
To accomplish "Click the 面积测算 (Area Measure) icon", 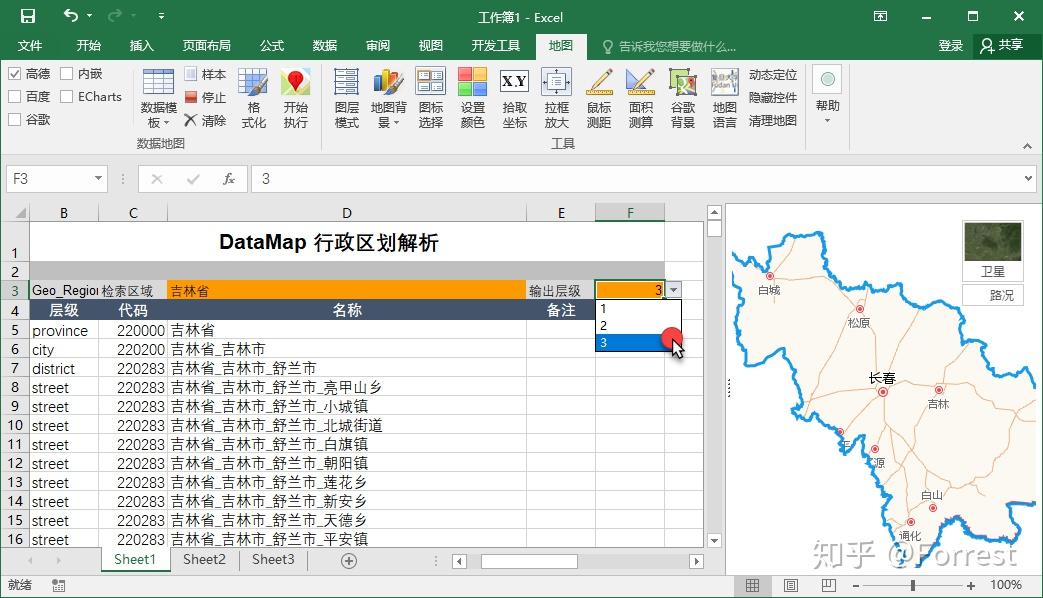I will point(640,96).
